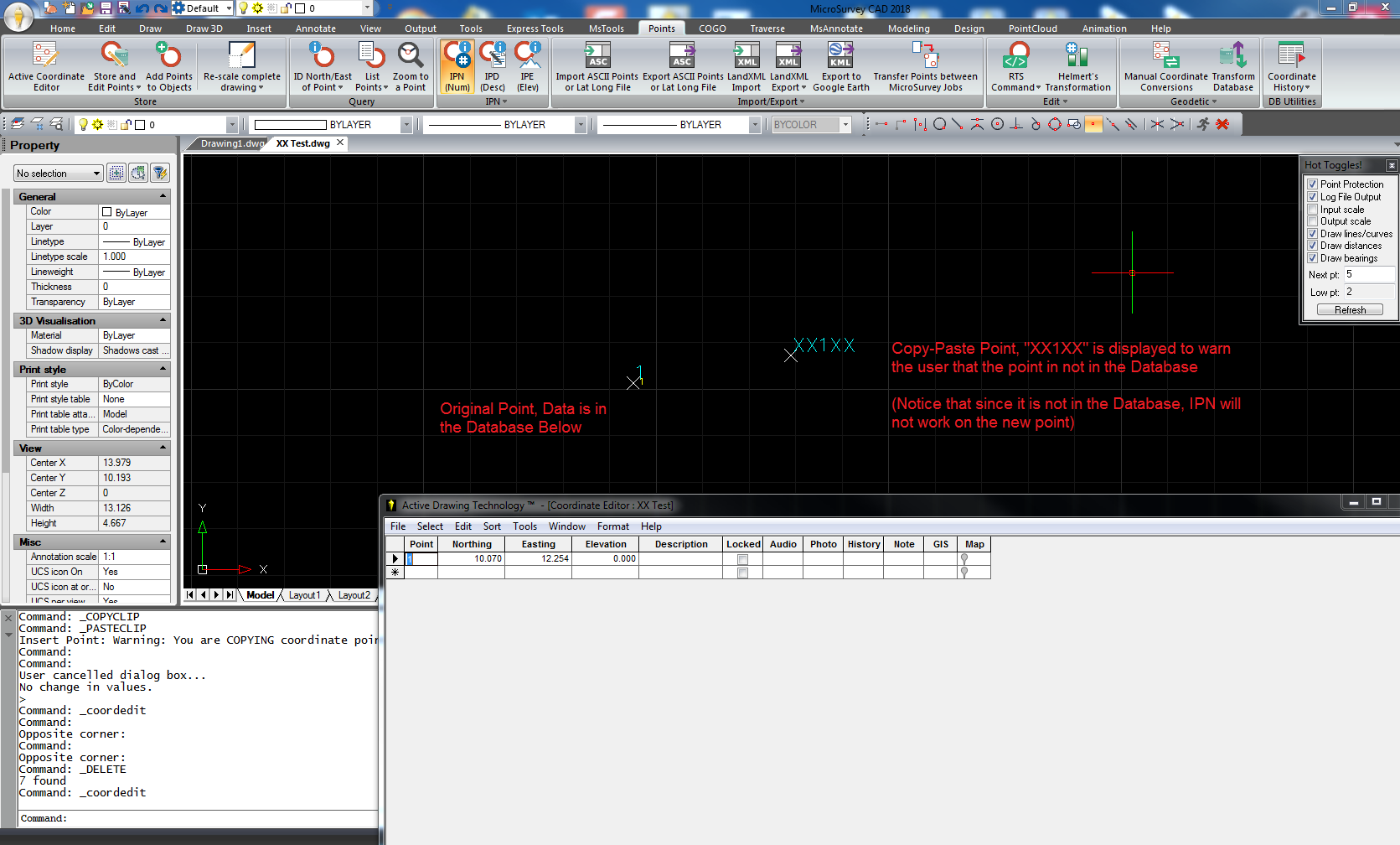1400x845 pixels.
Task: Disable the Point Protection checkbox
Action: pyautogui.click(x=1313, y=184)
